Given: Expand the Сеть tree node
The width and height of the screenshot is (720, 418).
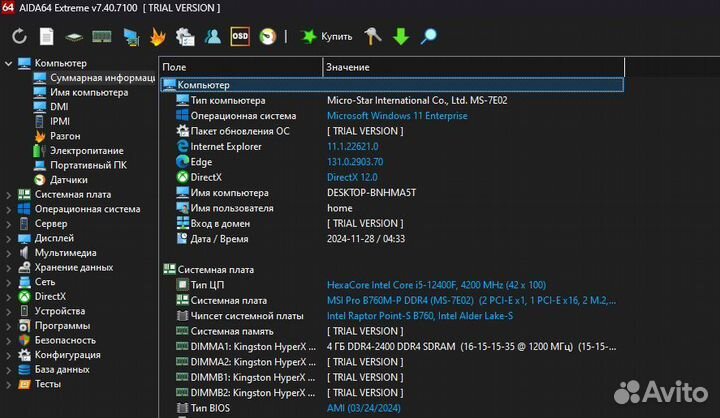Looking at the screenshot, I should click(8, 282).
